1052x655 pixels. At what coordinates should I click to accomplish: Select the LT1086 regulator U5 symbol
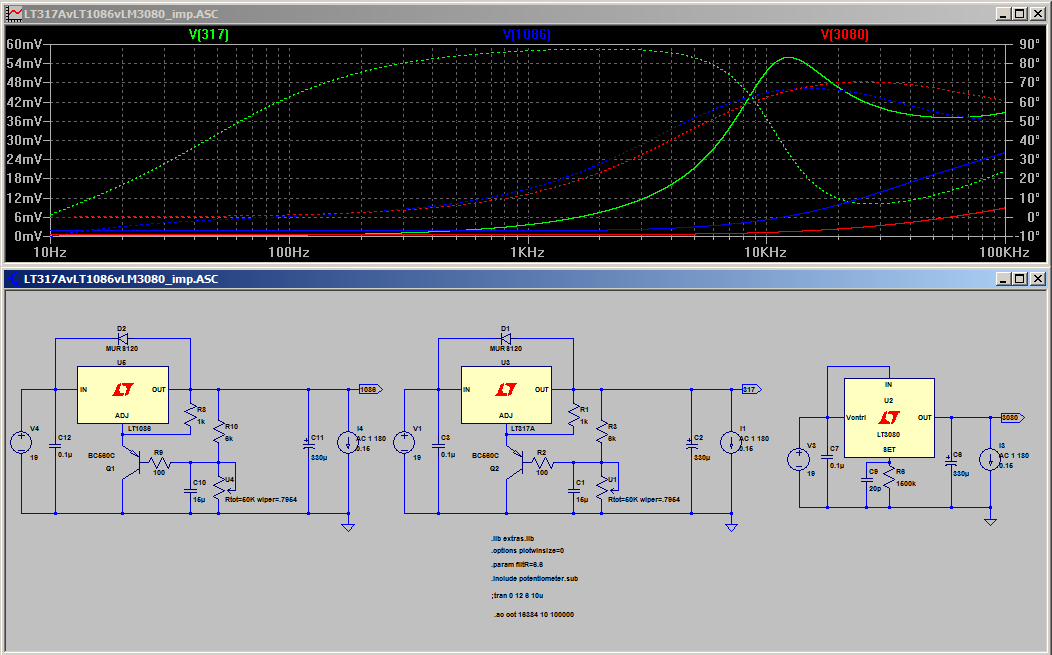click(123, 395)
